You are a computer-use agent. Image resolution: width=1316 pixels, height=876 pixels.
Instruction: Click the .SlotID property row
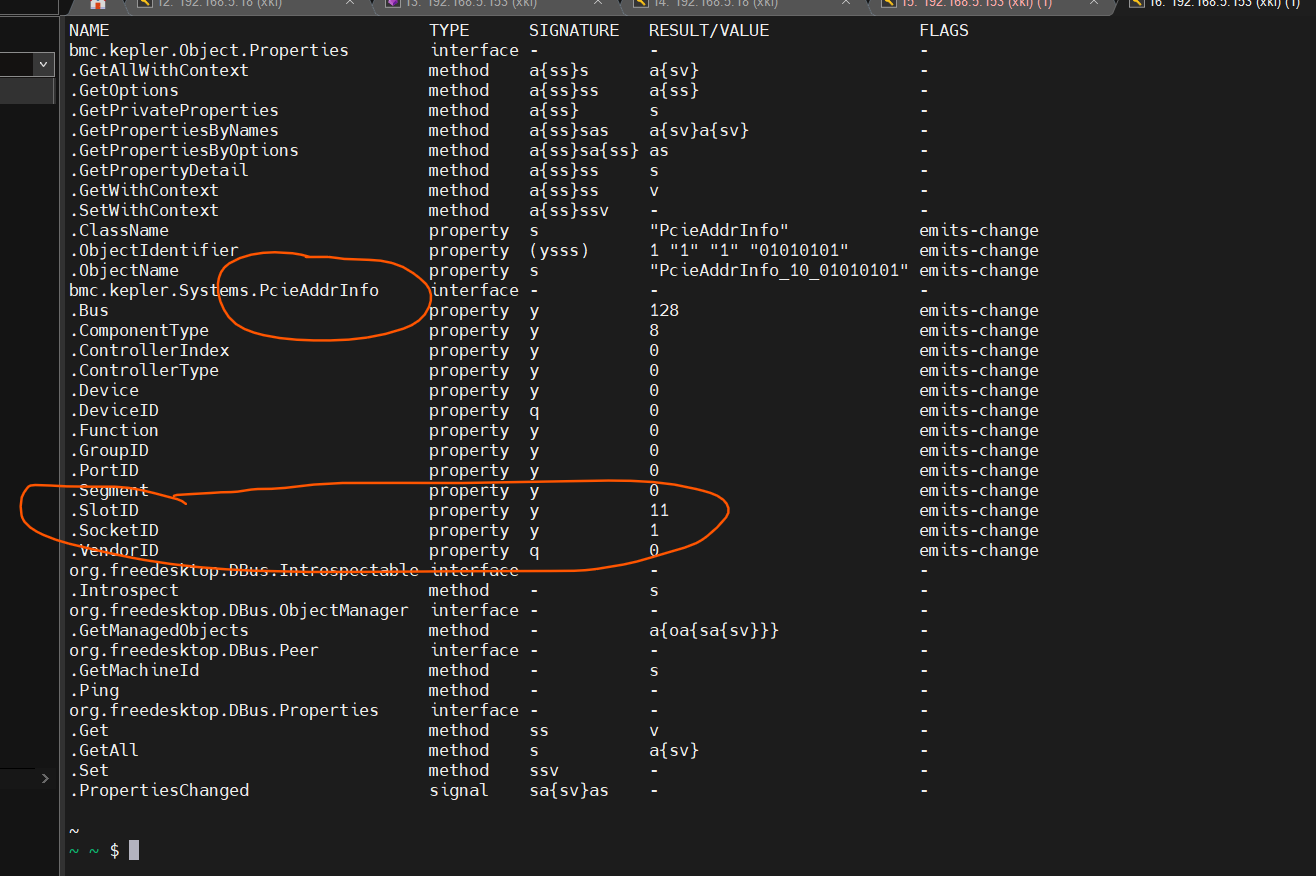(104, 511)
